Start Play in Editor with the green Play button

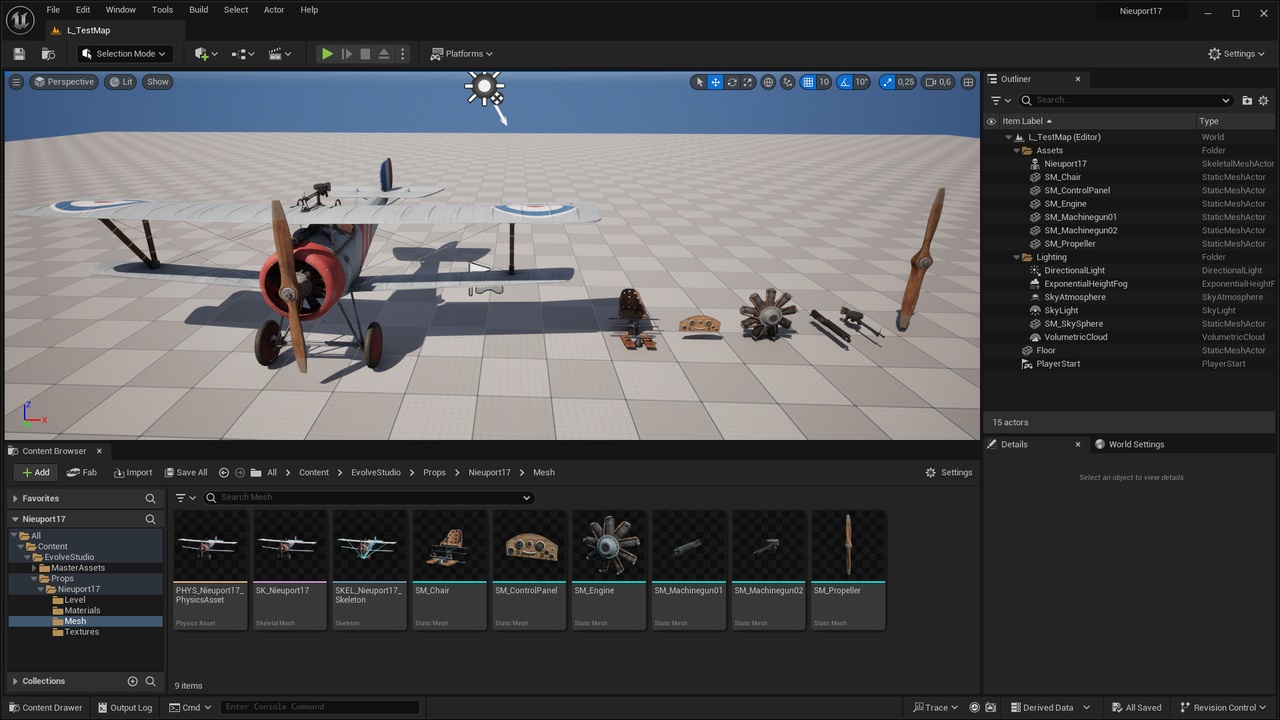[x=327, y=54]
